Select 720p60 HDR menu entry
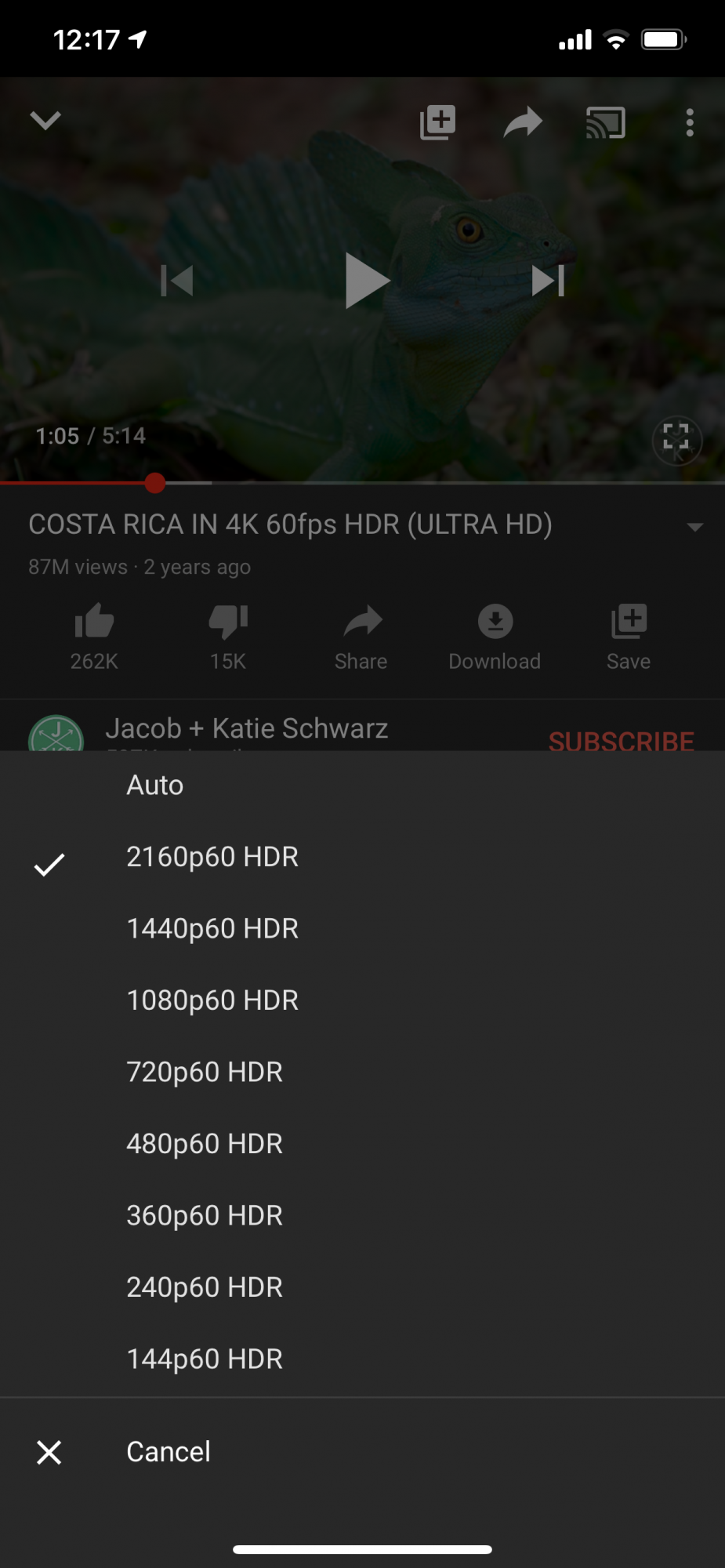 362,1072
